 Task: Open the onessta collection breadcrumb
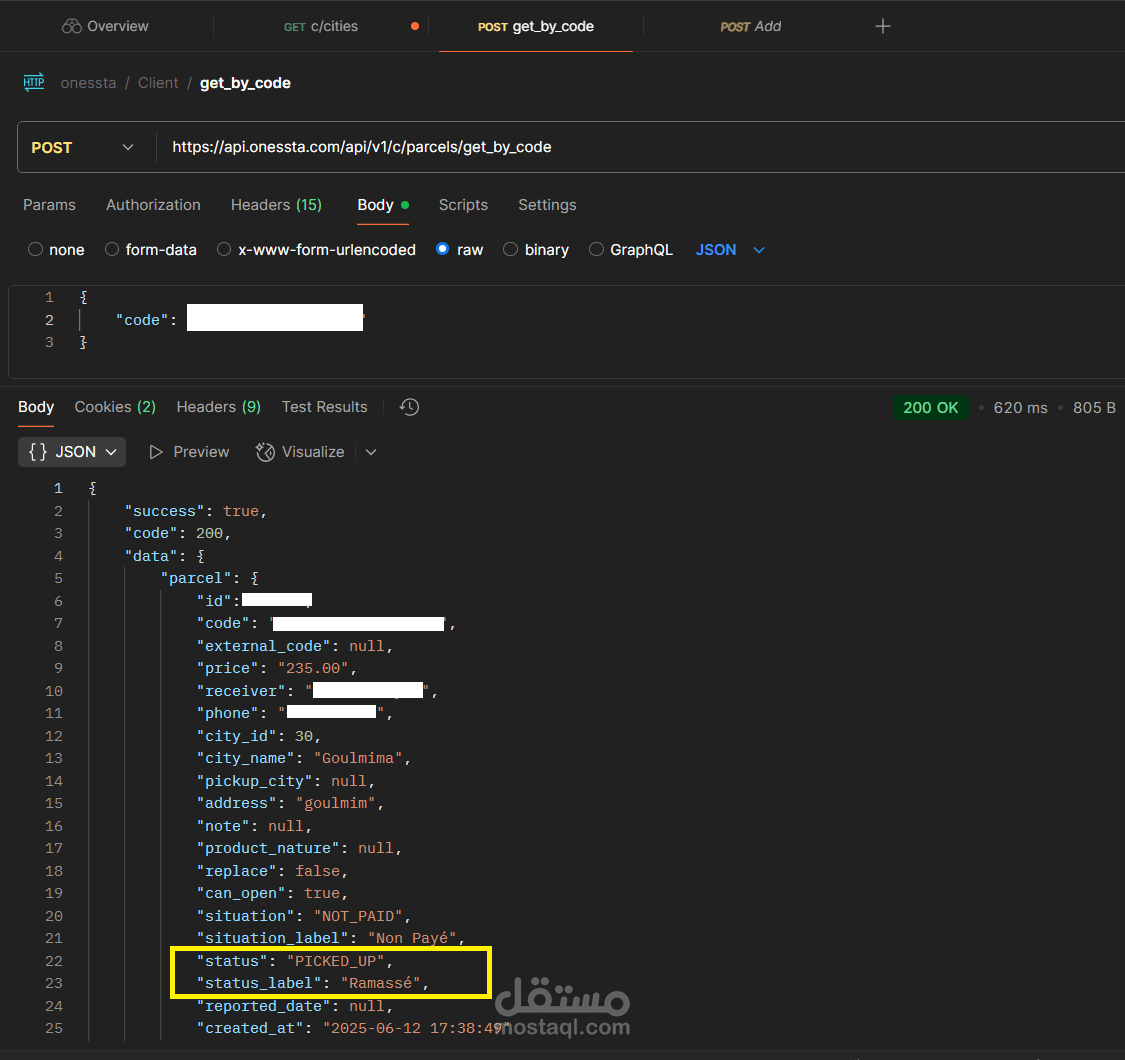coord(88,83)
